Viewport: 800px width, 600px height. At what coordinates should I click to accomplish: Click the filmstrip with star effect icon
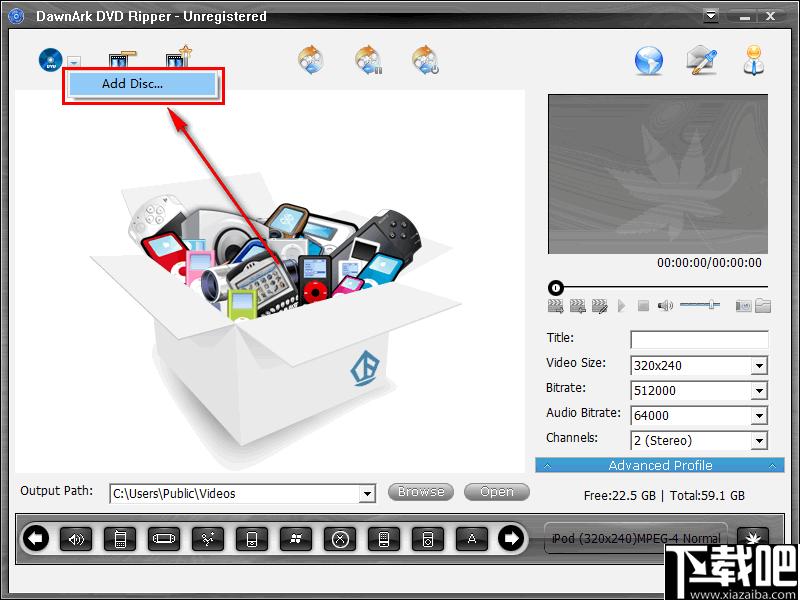point(179,59)
